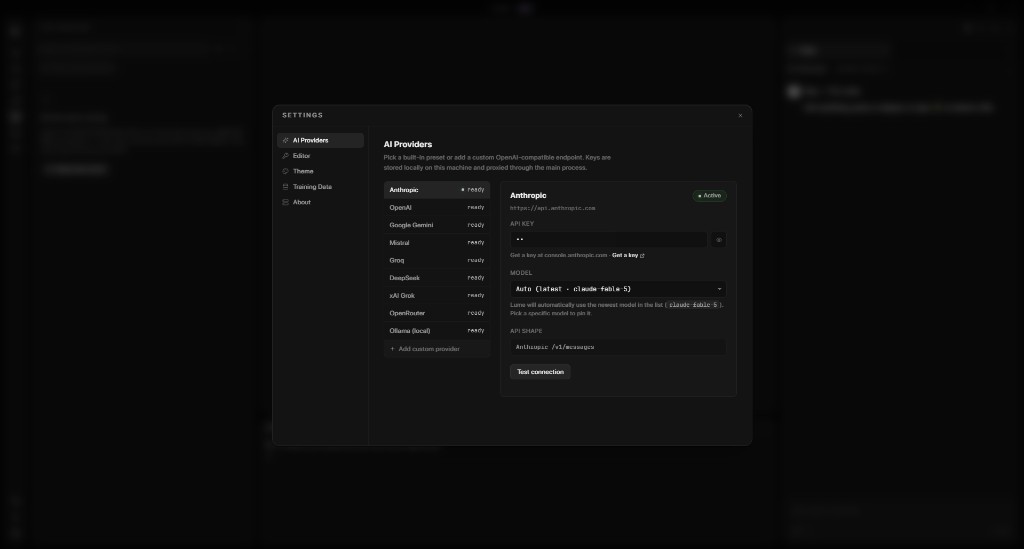Select the Google Gemini provider row
1024x549 pixels.
[437, 225]
